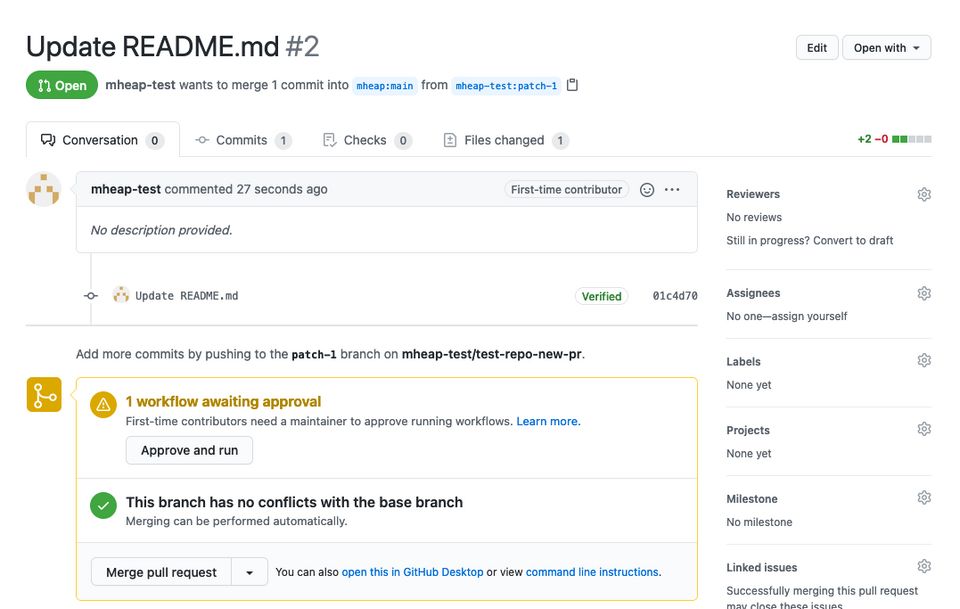View the Files changed tab
Viewport: 960px width, 609px height.
tap(505, 140)
